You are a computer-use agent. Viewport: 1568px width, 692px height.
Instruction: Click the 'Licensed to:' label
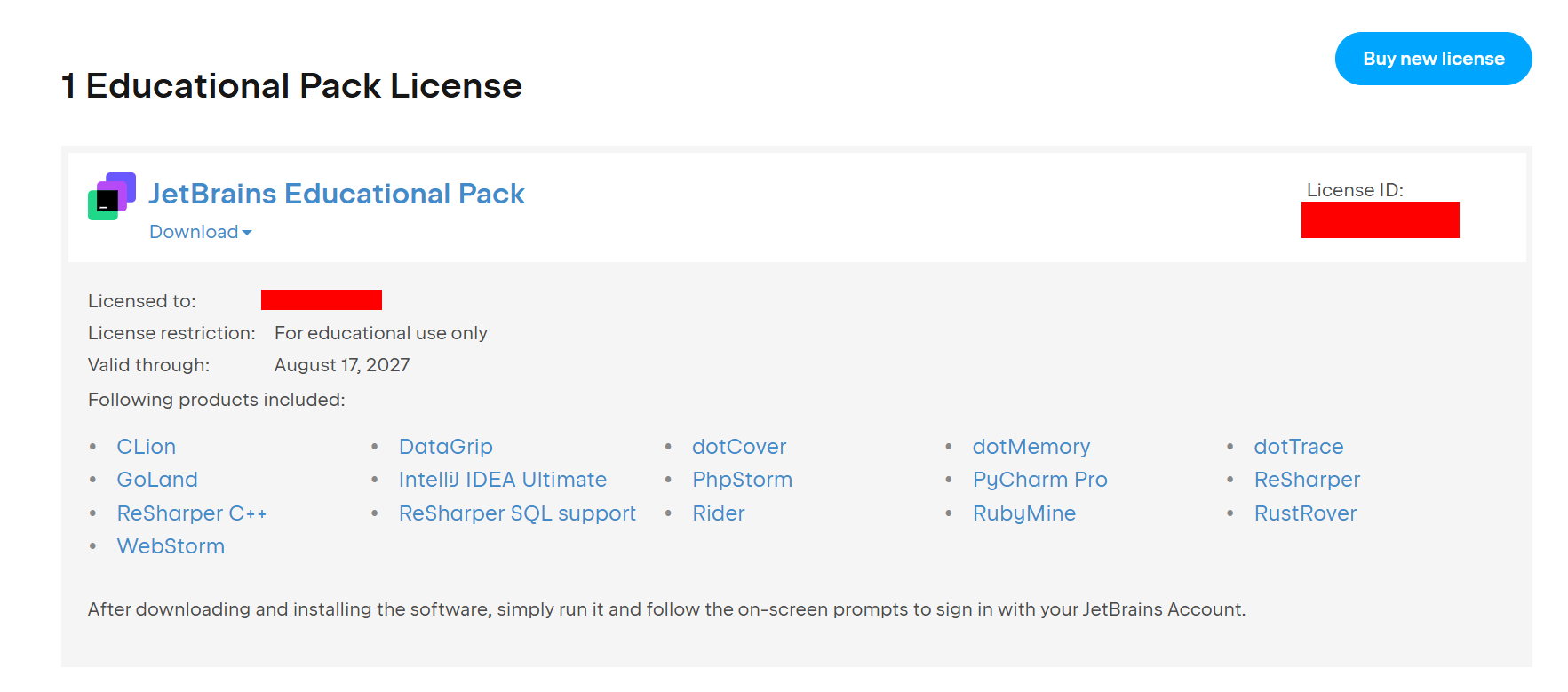142,301
